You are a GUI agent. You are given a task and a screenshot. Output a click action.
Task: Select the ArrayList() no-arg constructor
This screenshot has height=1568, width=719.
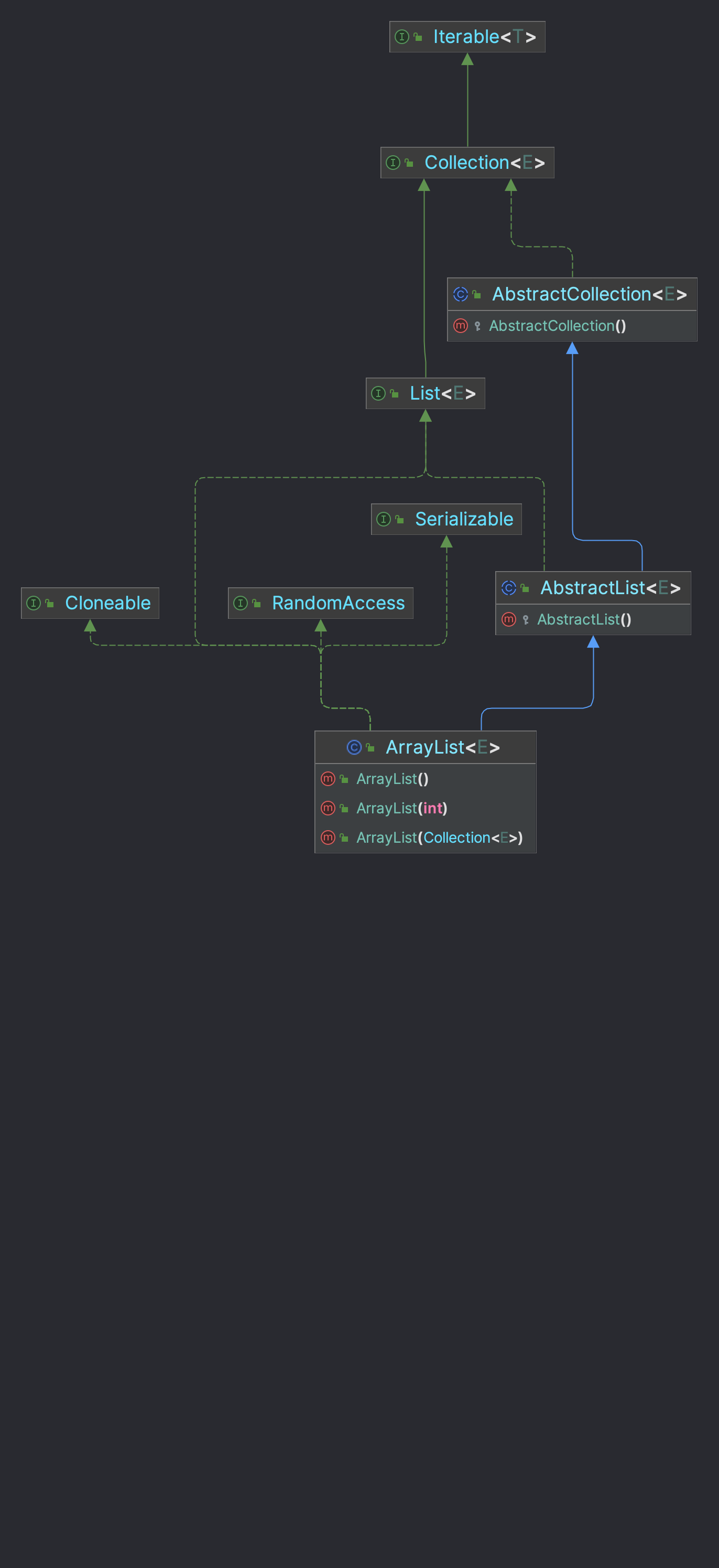pos(425,779)
